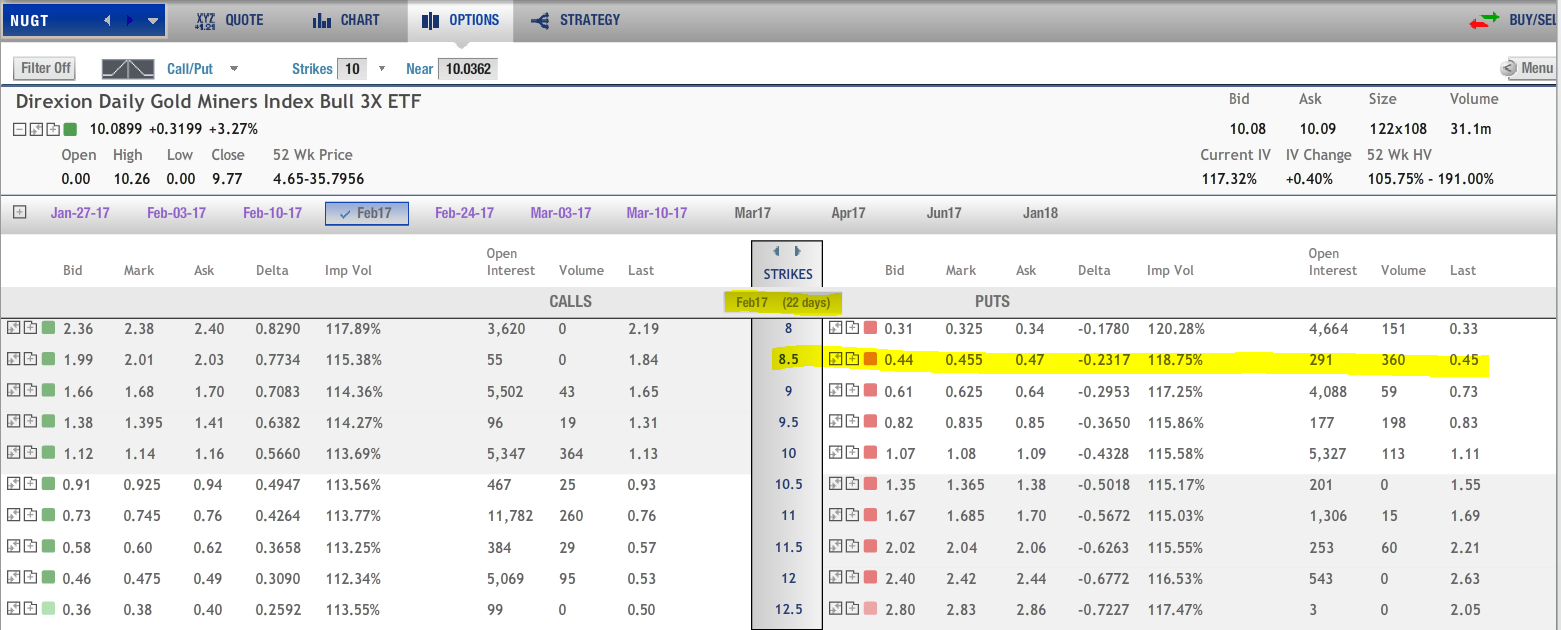Click the light green square beside call bid 0.36
Viewport: 1561px width, 630px height.
(x=48, y=609)
